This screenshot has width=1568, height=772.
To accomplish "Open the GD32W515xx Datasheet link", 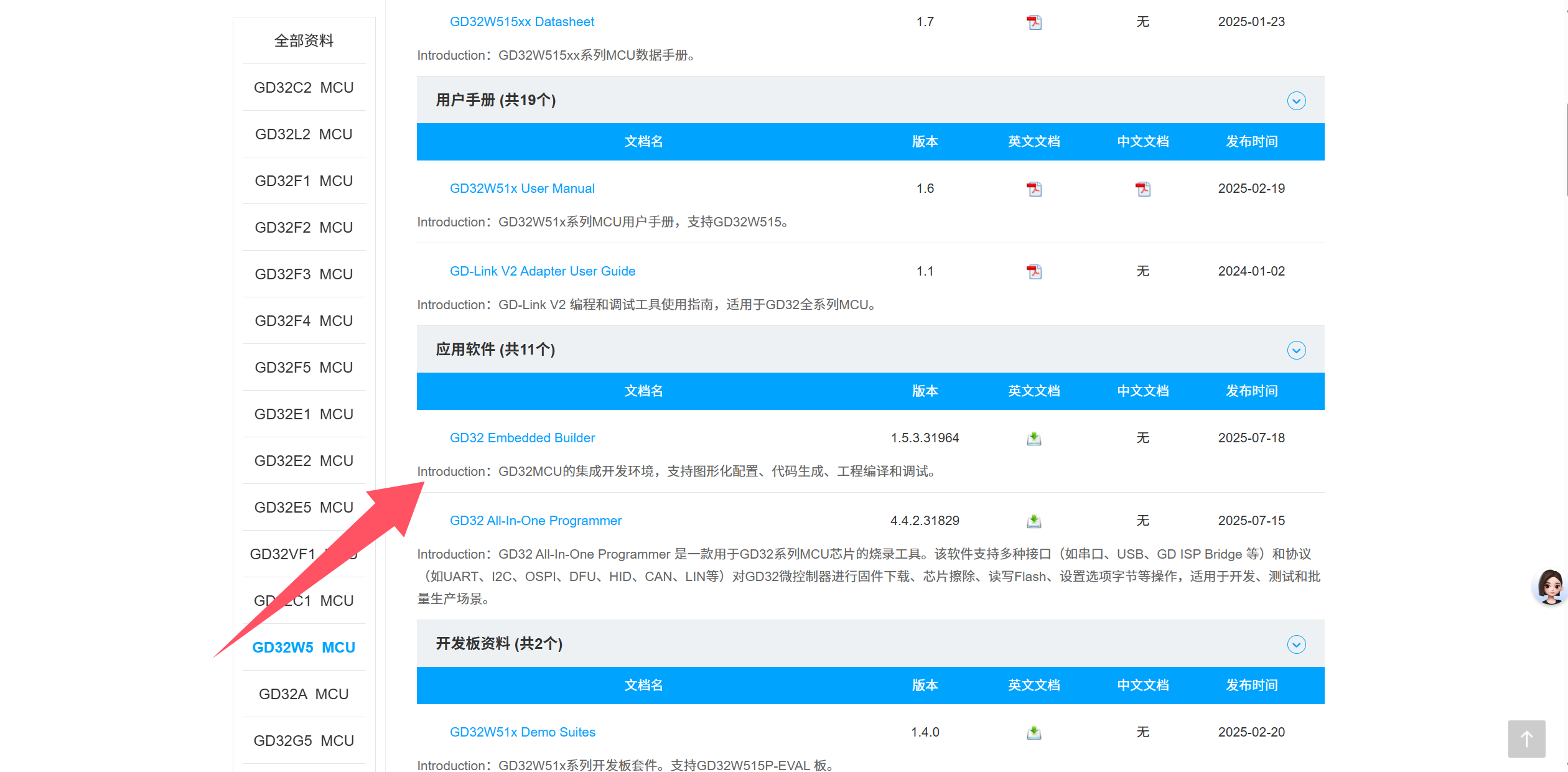I will pos(522,22).
